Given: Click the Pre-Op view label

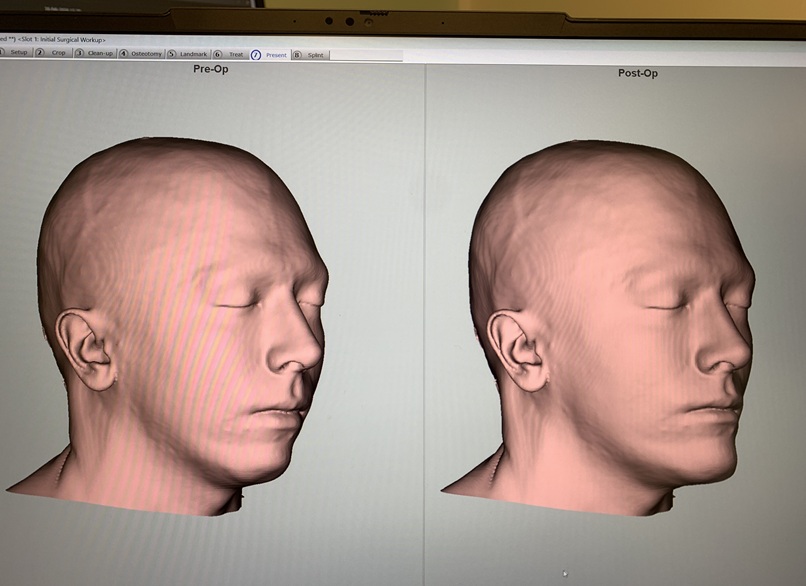Looking at the screenshot, I should click(x=211, y=69).
